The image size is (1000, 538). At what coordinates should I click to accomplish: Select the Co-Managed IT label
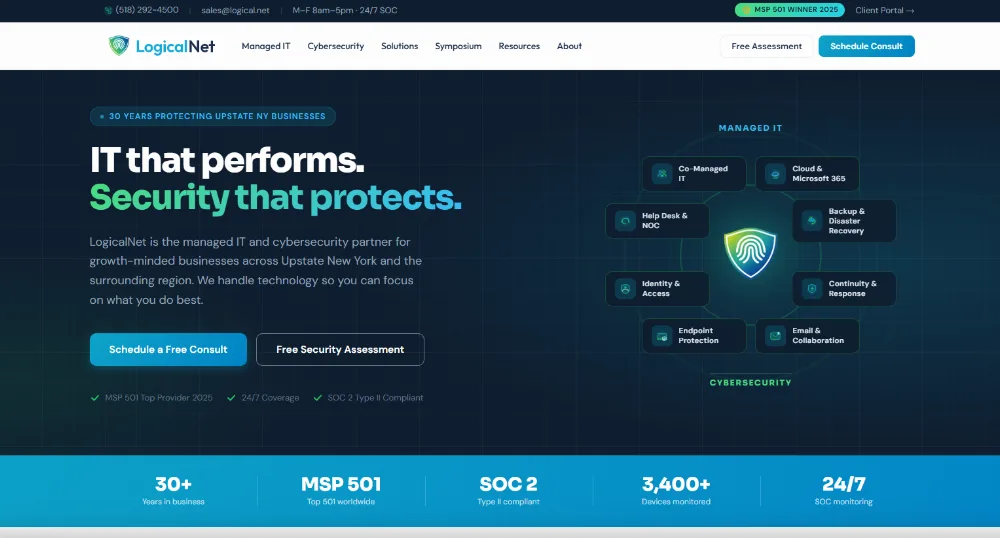pos(703,173)
